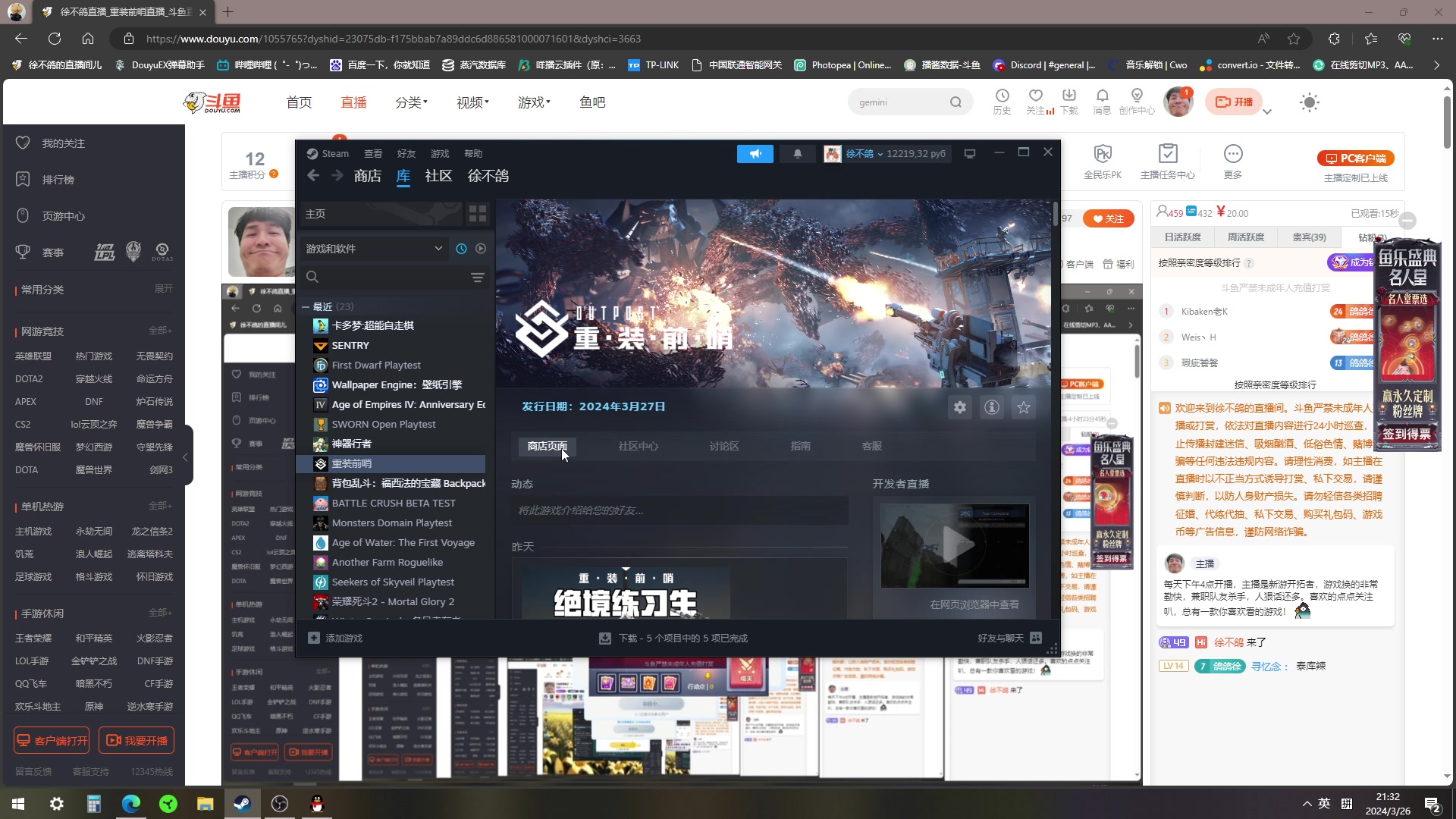This screenshot has height=819, width=1456.
Task: Open Steam 游戏 menu
Action: coord(440,154)
